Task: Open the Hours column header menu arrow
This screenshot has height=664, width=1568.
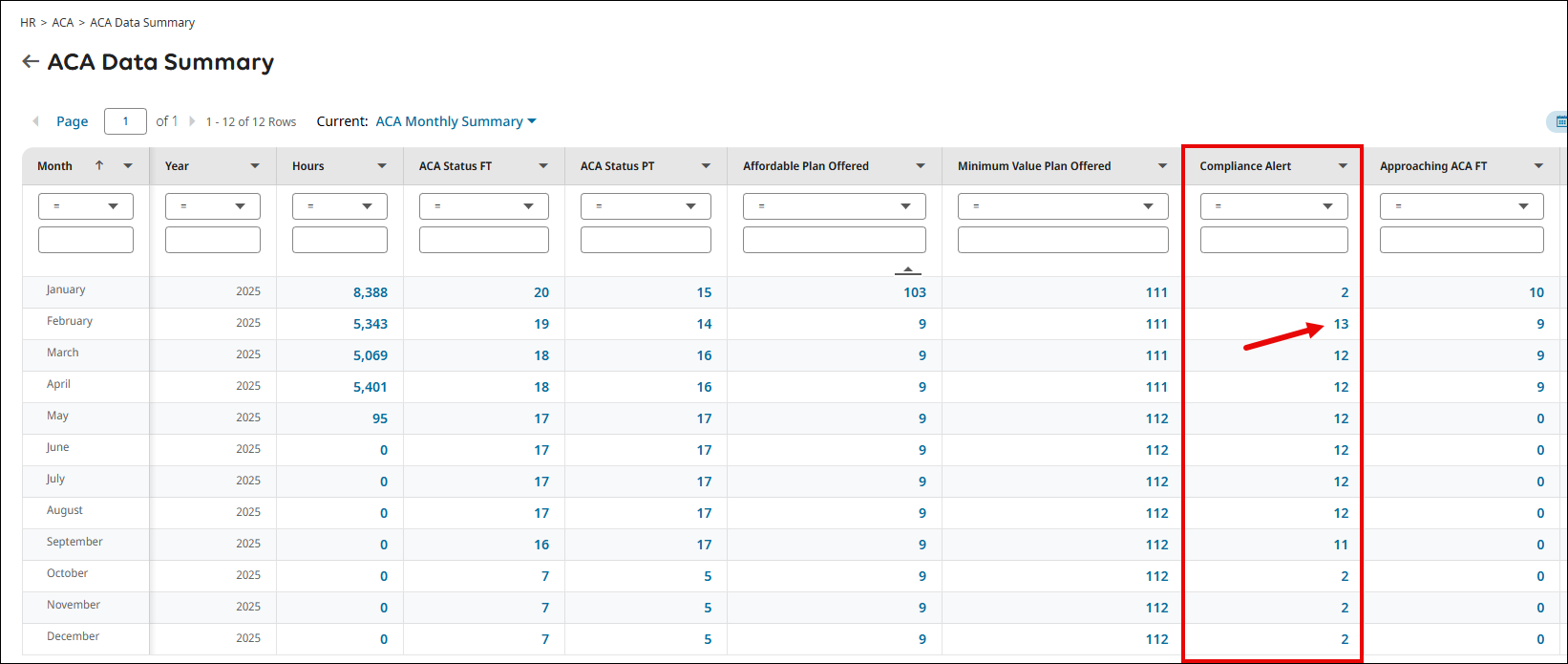Action: [382, 166]
